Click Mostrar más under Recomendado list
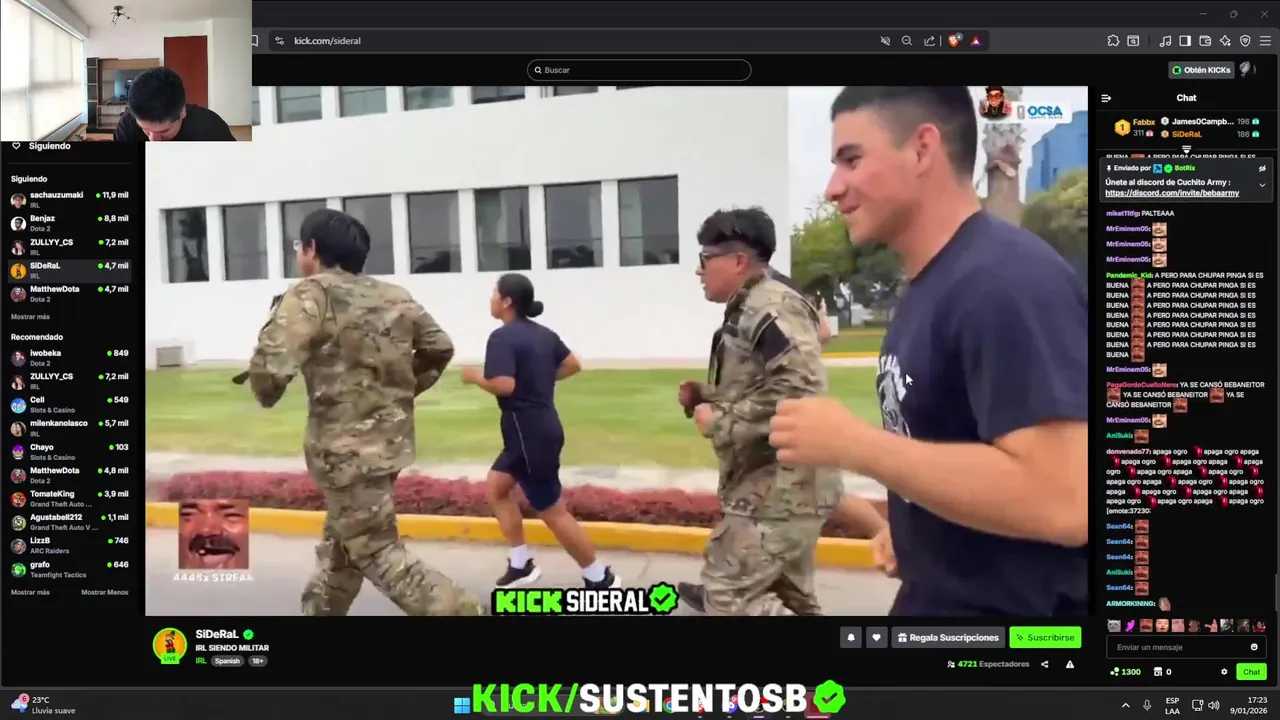 [30, 592]
